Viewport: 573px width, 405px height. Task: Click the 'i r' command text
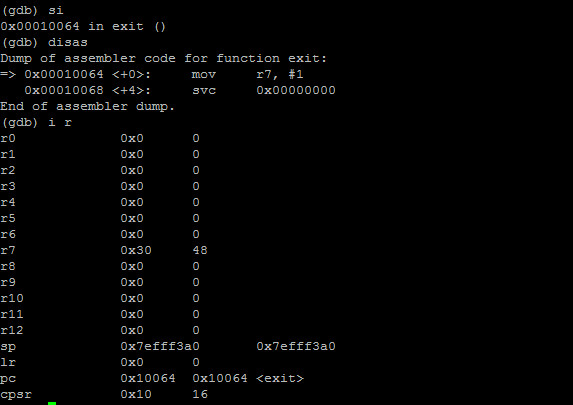(60, 122)
